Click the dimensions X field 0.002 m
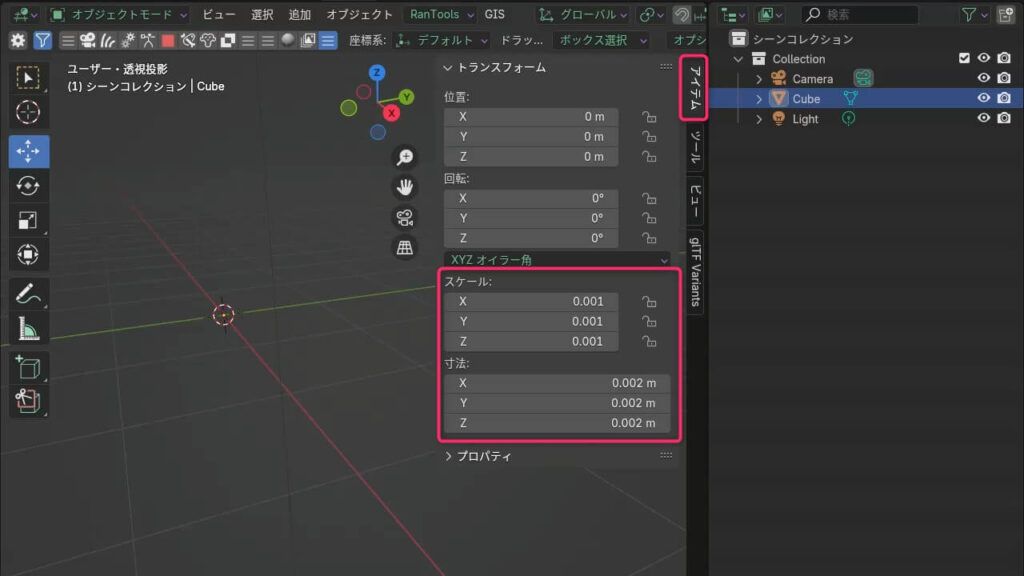The image size is (1024, 576). [557, 383]
